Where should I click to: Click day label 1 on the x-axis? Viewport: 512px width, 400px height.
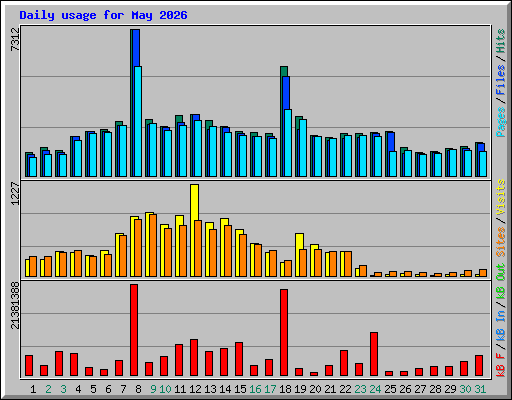33,389
